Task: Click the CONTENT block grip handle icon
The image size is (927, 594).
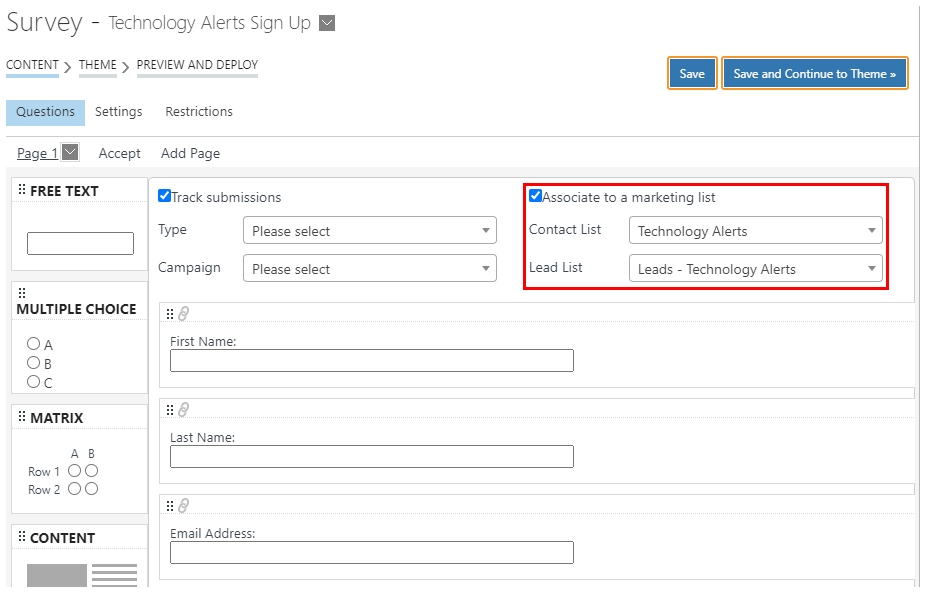Action: 22,536
